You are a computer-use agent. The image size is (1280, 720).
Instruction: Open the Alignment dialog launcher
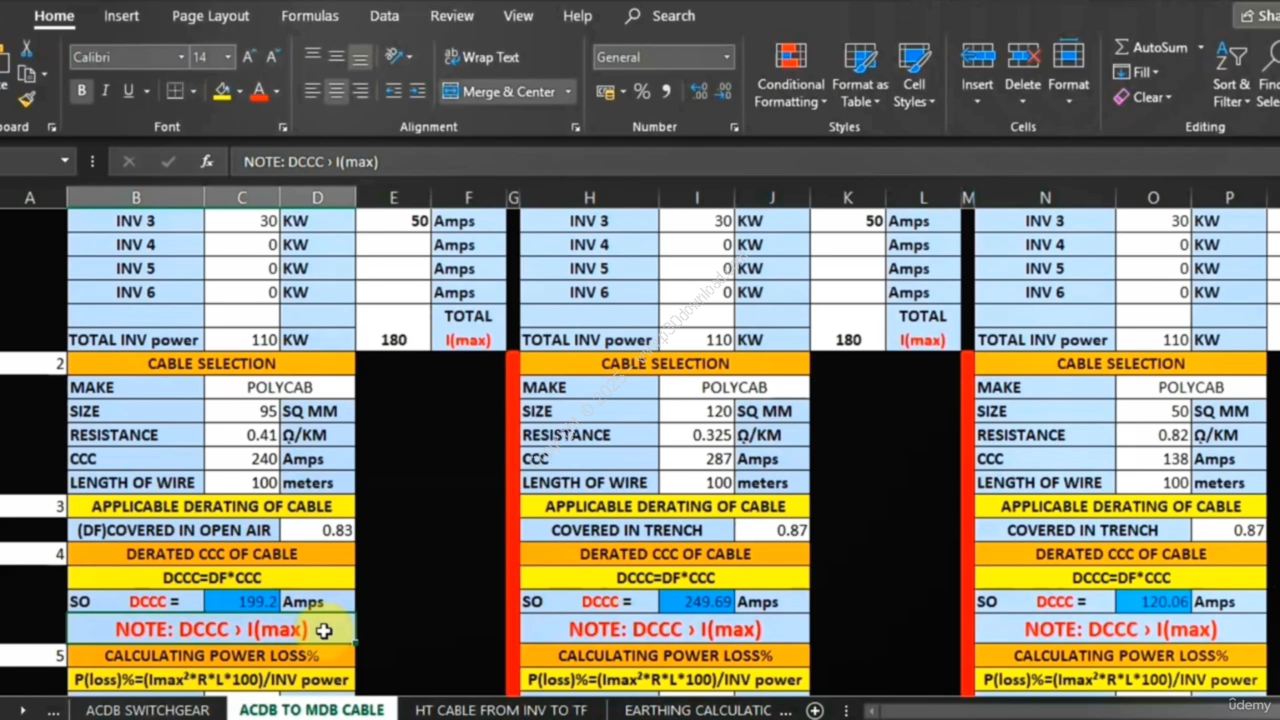pyautogui.click(x=575, y=127)
